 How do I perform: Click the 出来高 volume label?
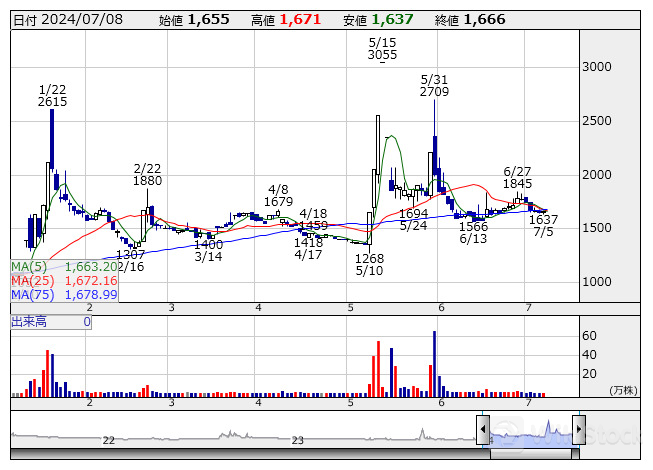(28, 322)
